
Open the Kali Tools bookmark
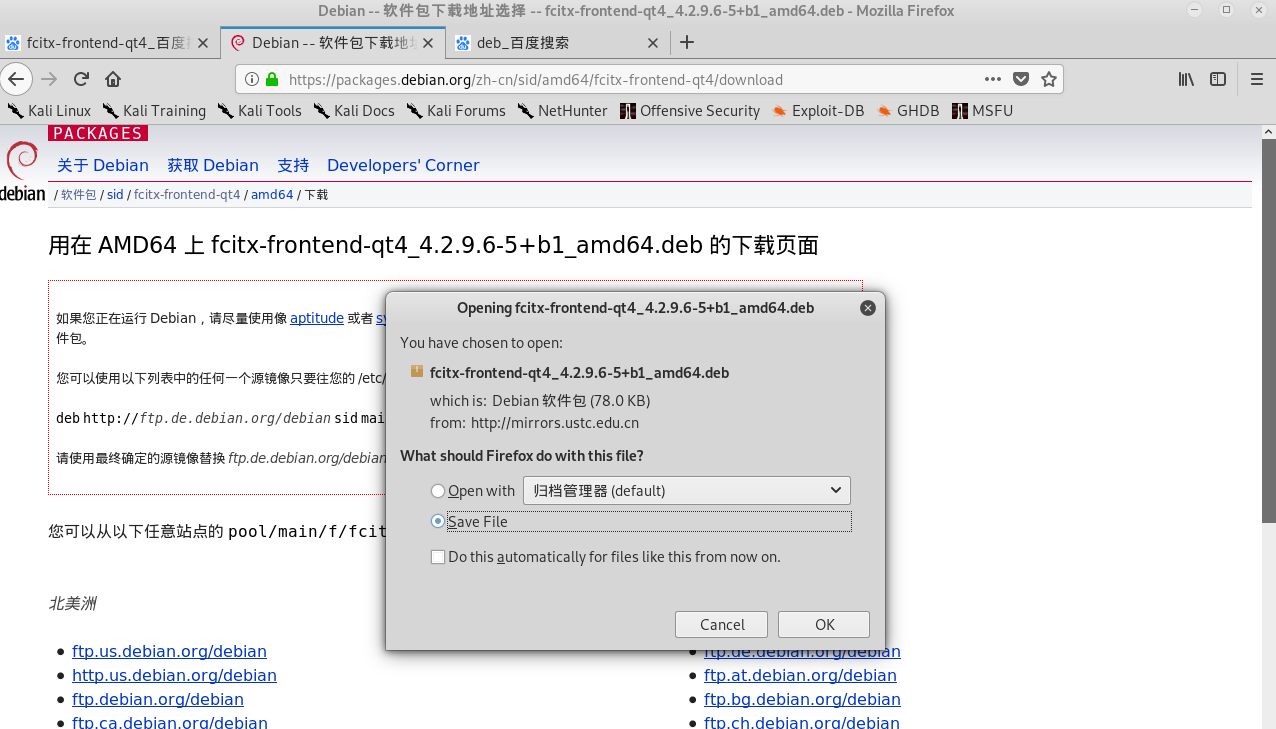tap(259, 111)
